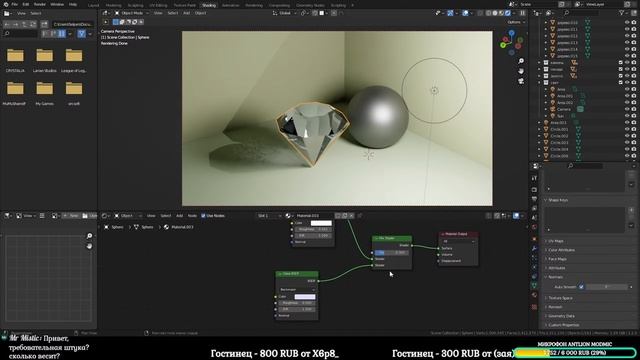Toggle viewport overlays button
Viewport: 640px width, 360px height.
pos(465,13)
